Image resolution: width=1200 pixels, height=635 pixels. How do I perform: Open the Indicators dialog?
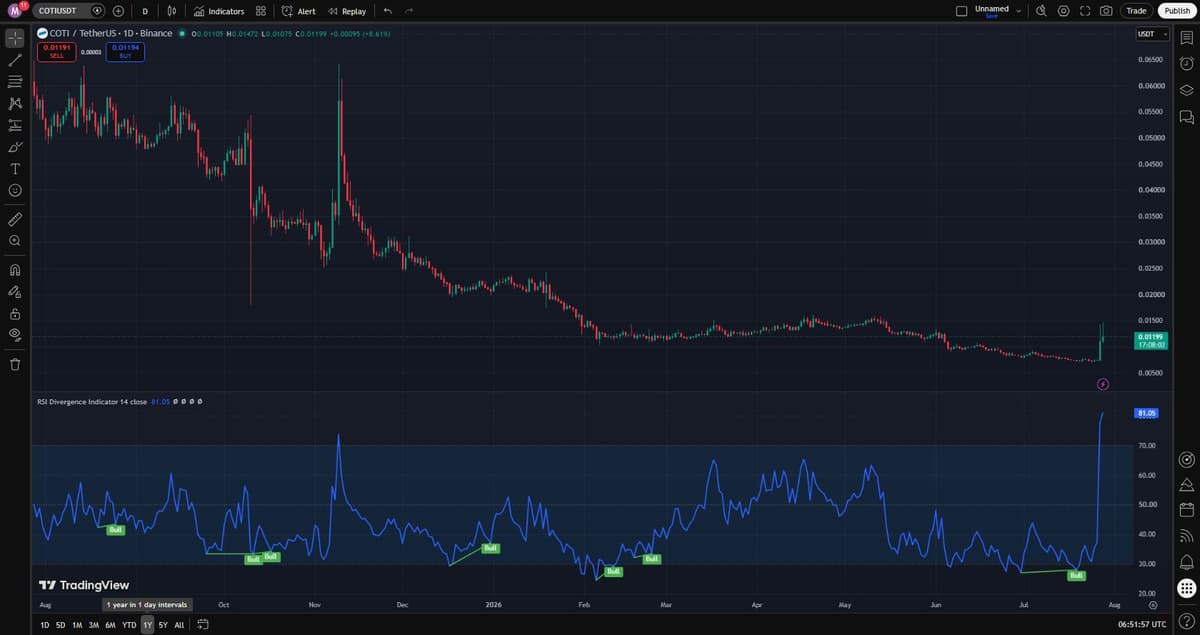219,11
